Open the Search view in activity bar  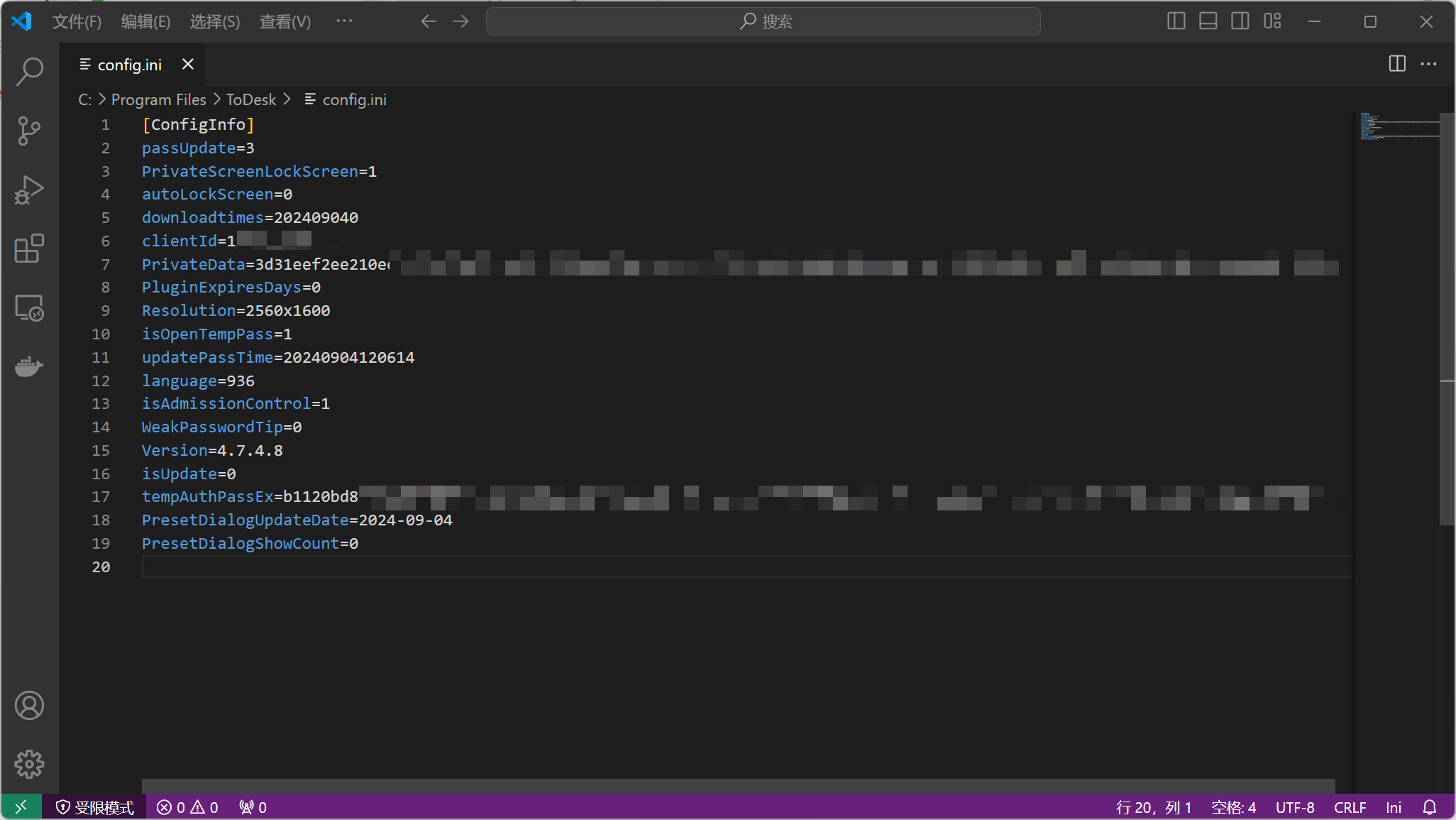tap(29, 71)
